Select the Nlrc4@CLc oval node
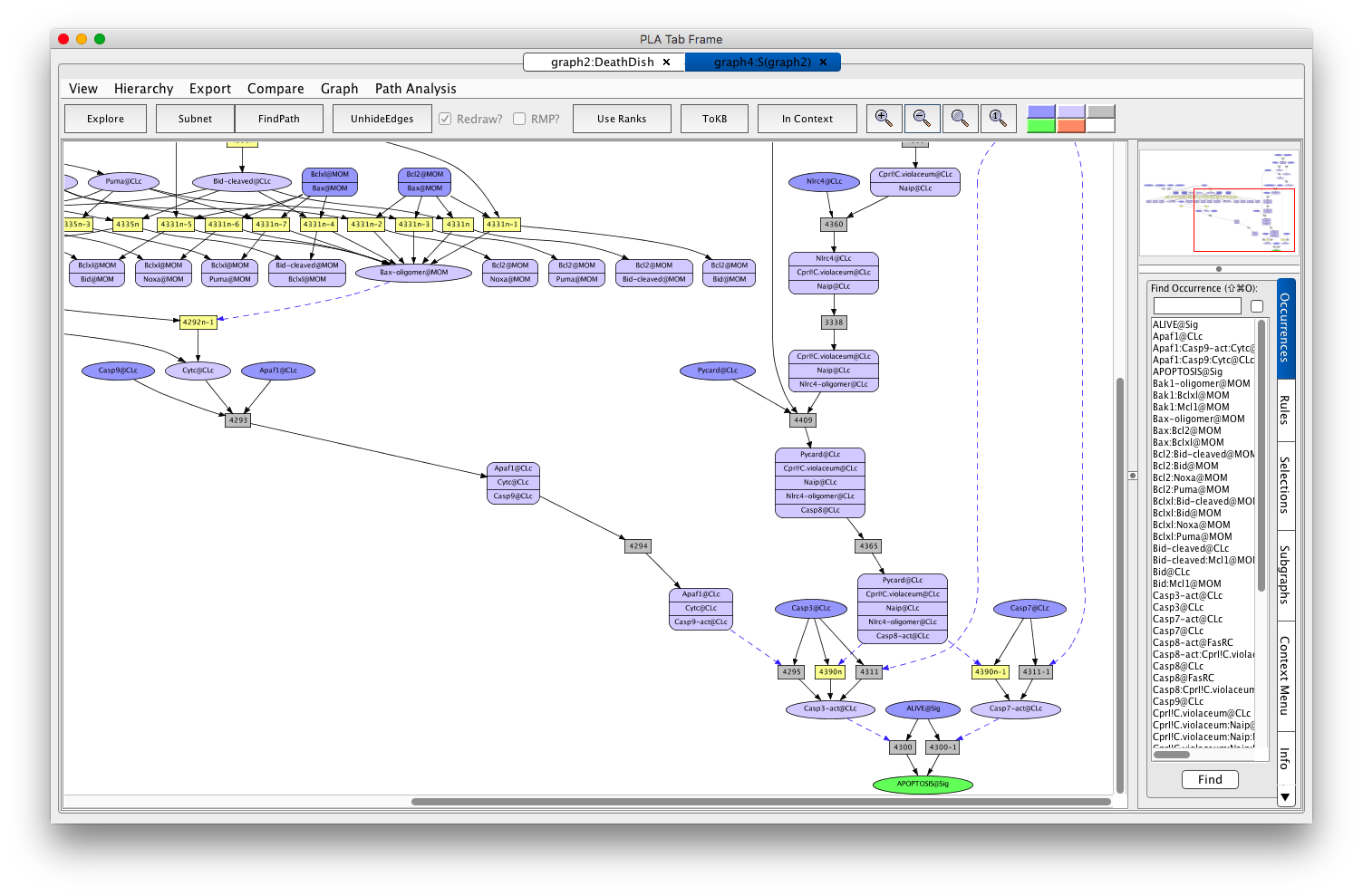 pyautogui.click(x=824, y=181)
